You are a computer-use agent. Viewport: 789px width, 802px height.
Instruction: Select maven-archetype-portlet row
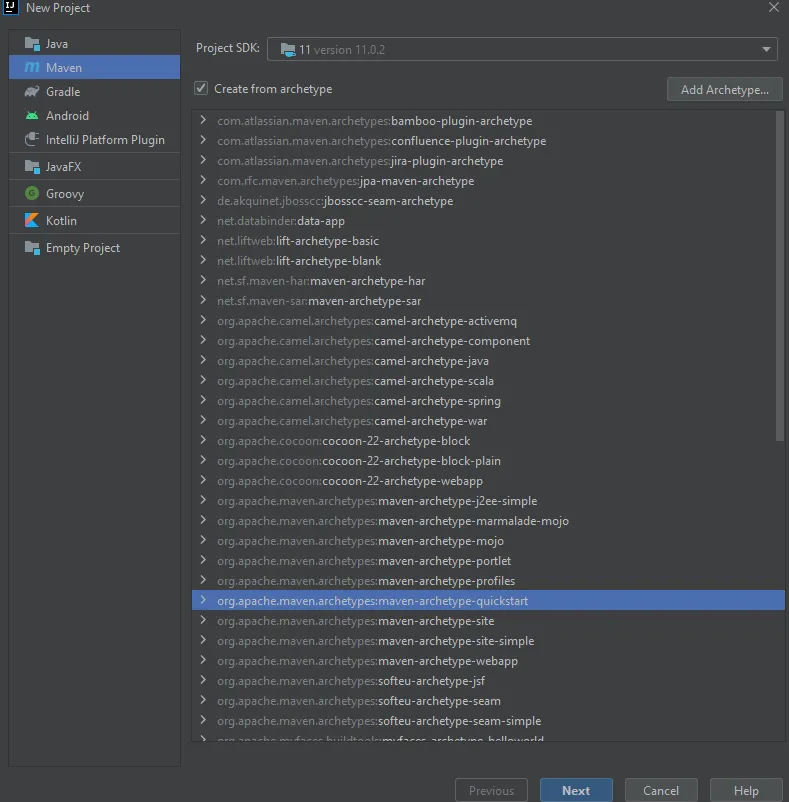(x=488, y=561)
